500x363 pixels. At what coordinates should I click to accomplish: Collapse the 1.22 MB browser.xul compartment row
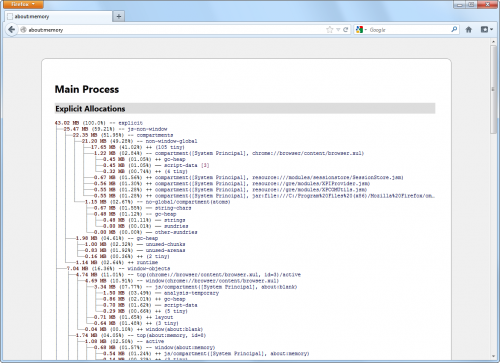pyautogui.click(x=229, y=153)
